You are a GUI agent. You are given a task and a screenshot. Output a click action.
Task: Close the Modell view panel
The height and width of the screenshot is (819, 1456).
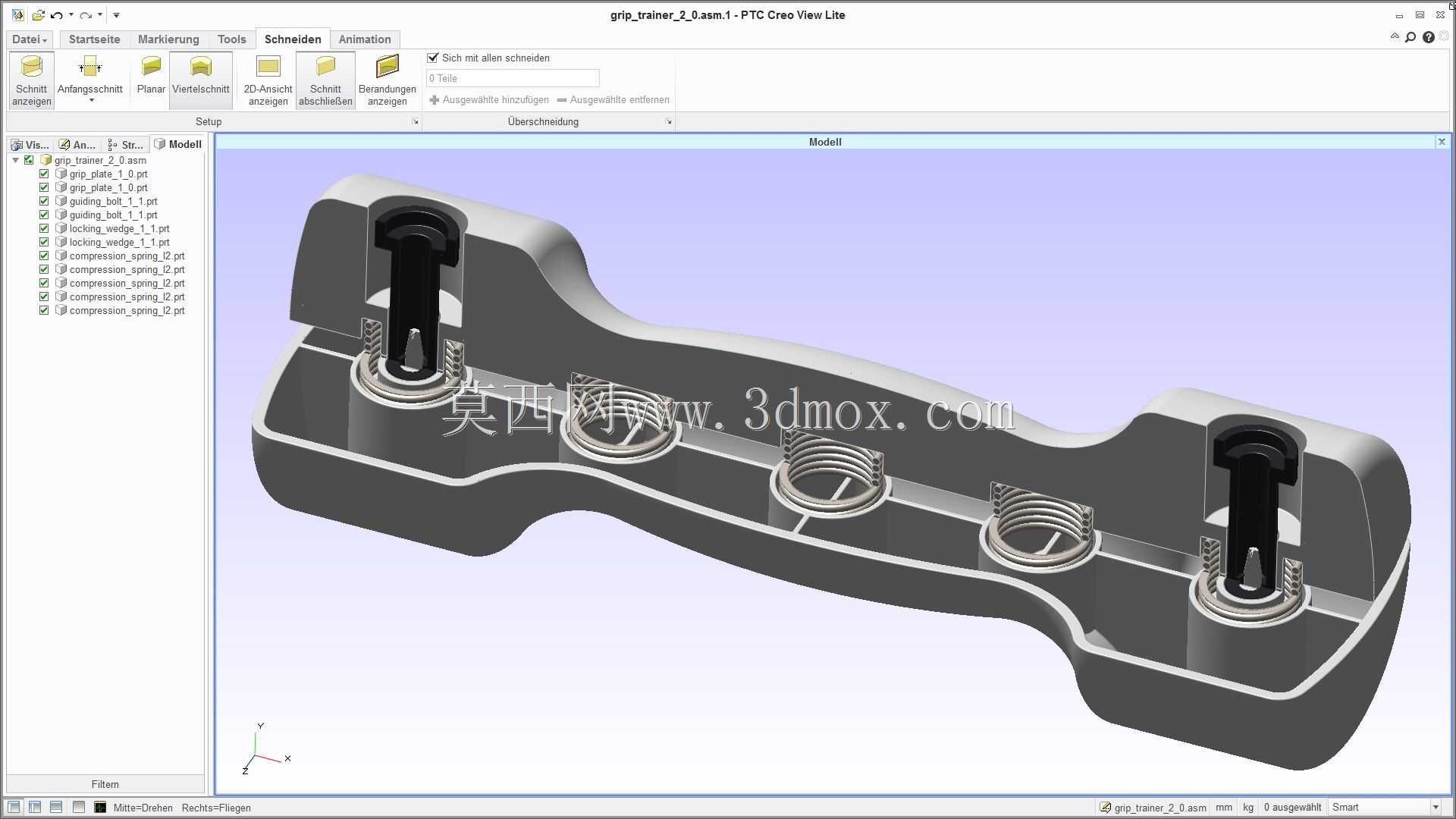click(x=1442, y=142)
